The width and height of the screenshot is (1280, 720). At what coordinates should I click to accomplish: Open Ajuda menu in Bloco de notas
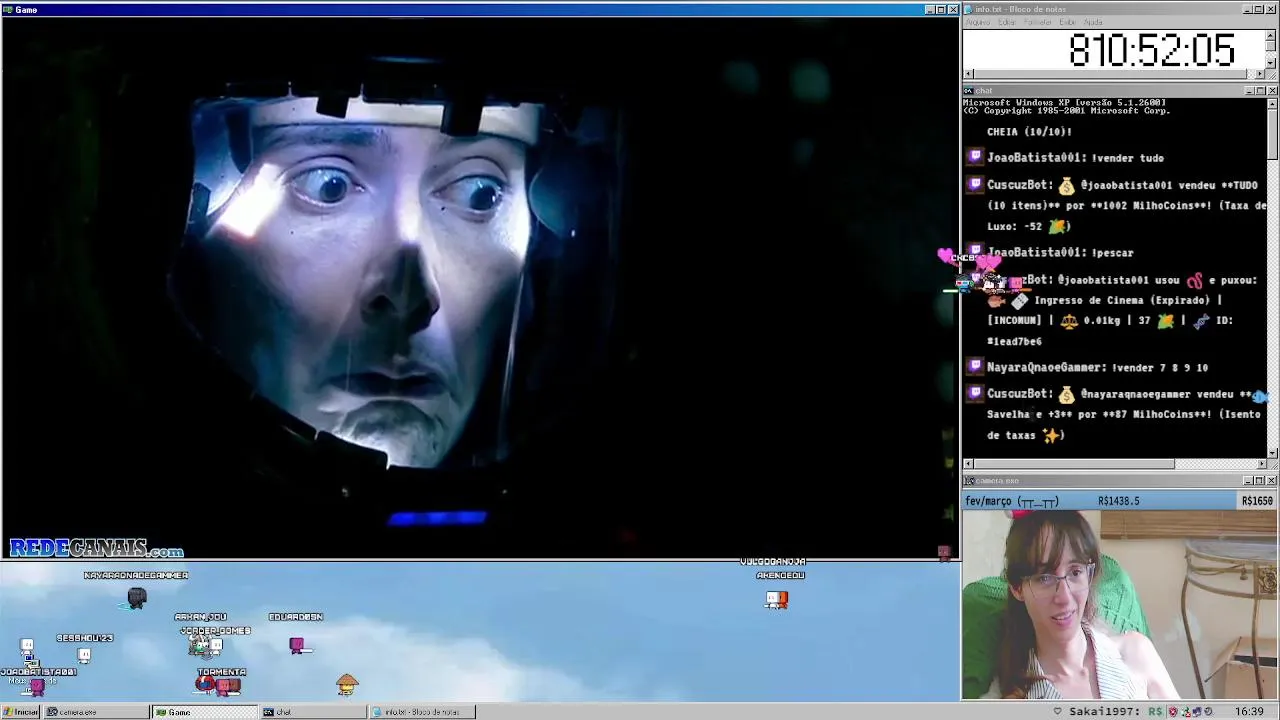tap(1094, 22)
